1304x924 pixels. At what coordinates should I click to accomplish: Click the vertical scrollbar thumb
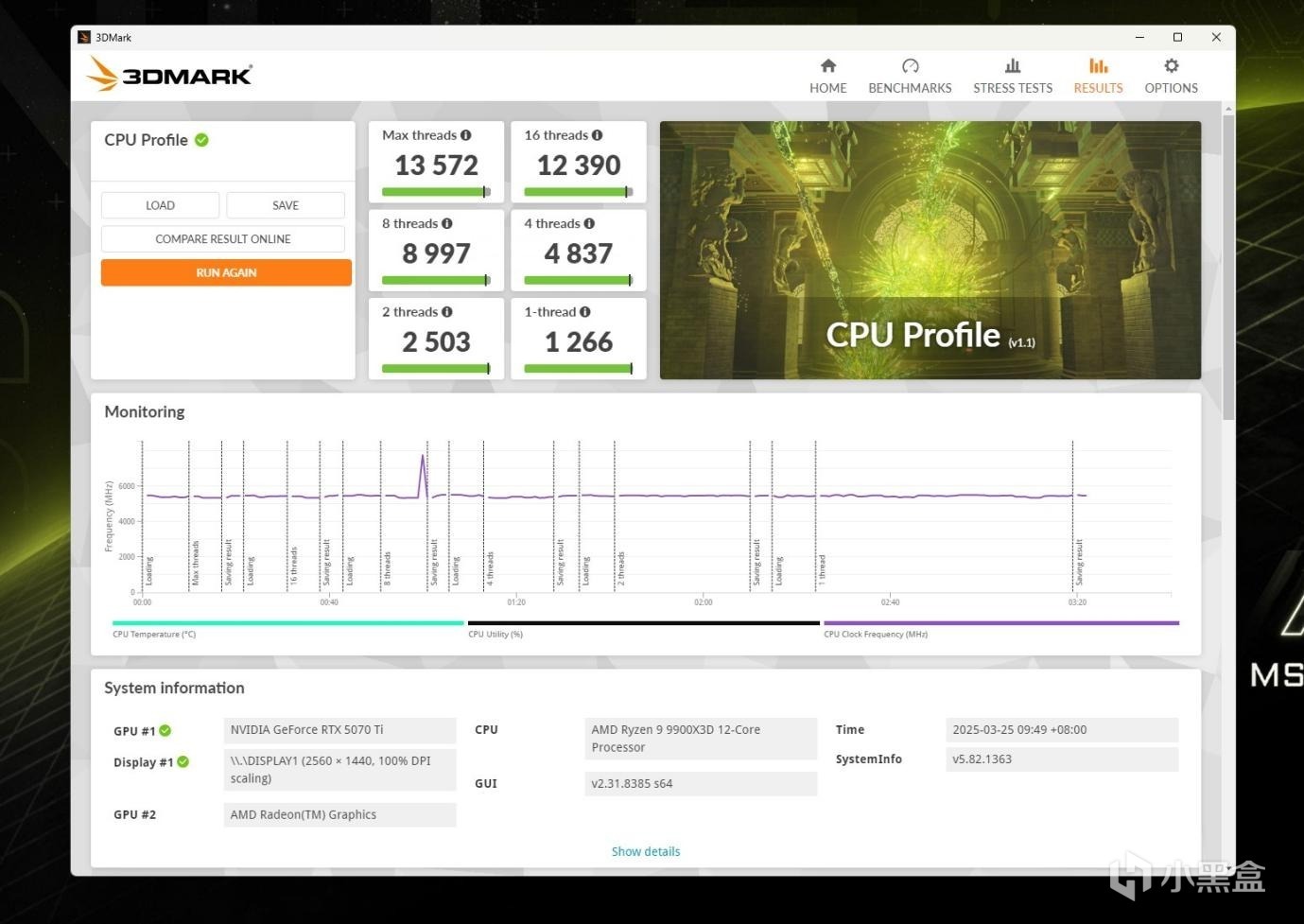(x=1228, y=267)
